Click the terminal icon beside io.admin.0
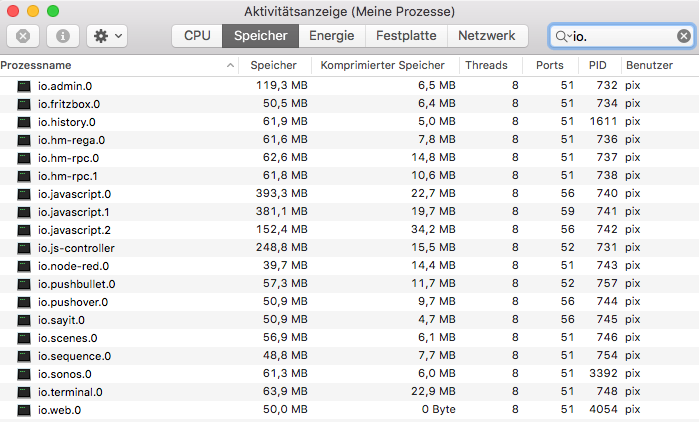The image size is (699, 422). click(25, 86)
